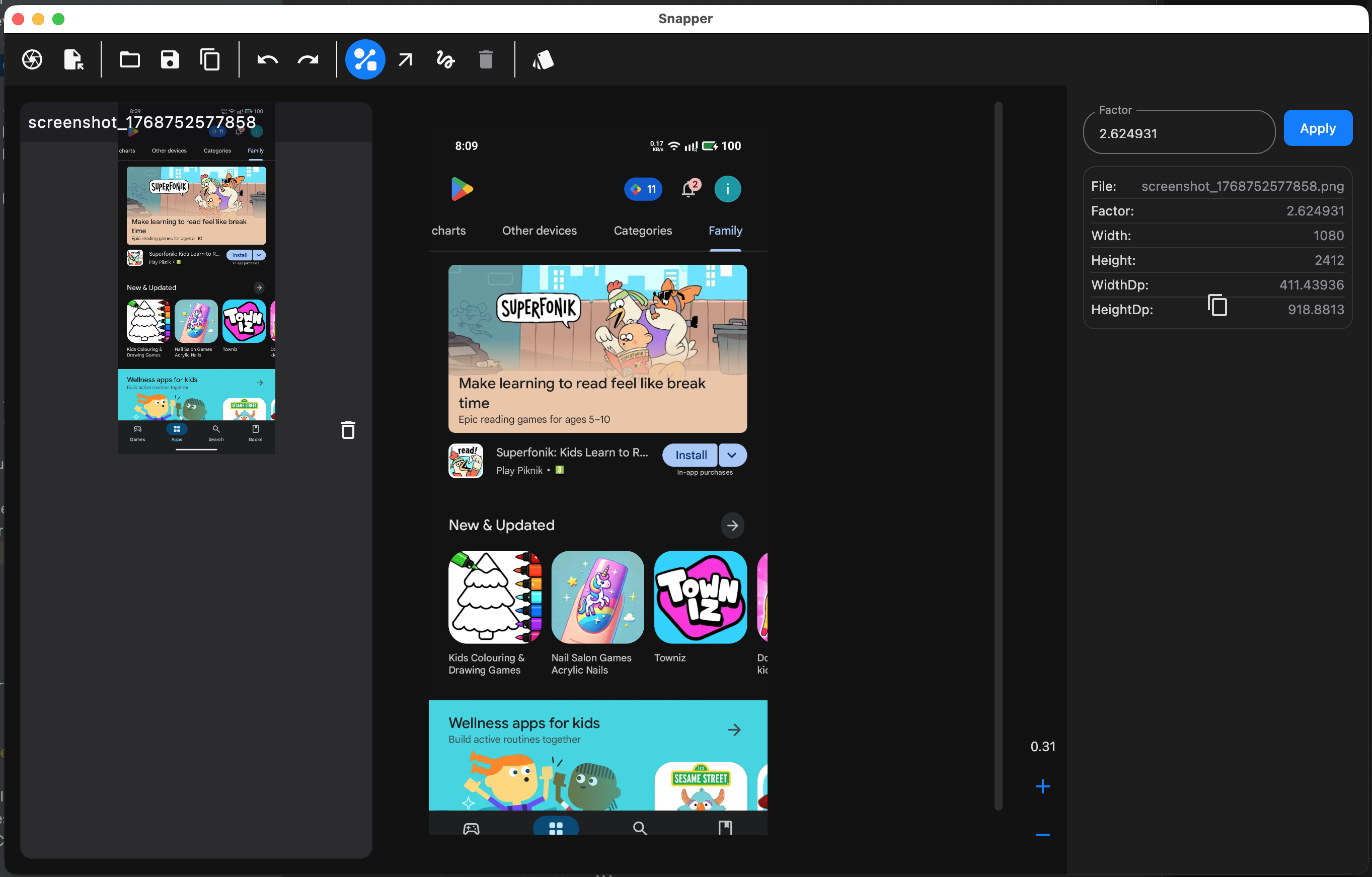This screenshot has width=1372, height=877.
Task: Select the freehand scribble tool
Action: 445,59
